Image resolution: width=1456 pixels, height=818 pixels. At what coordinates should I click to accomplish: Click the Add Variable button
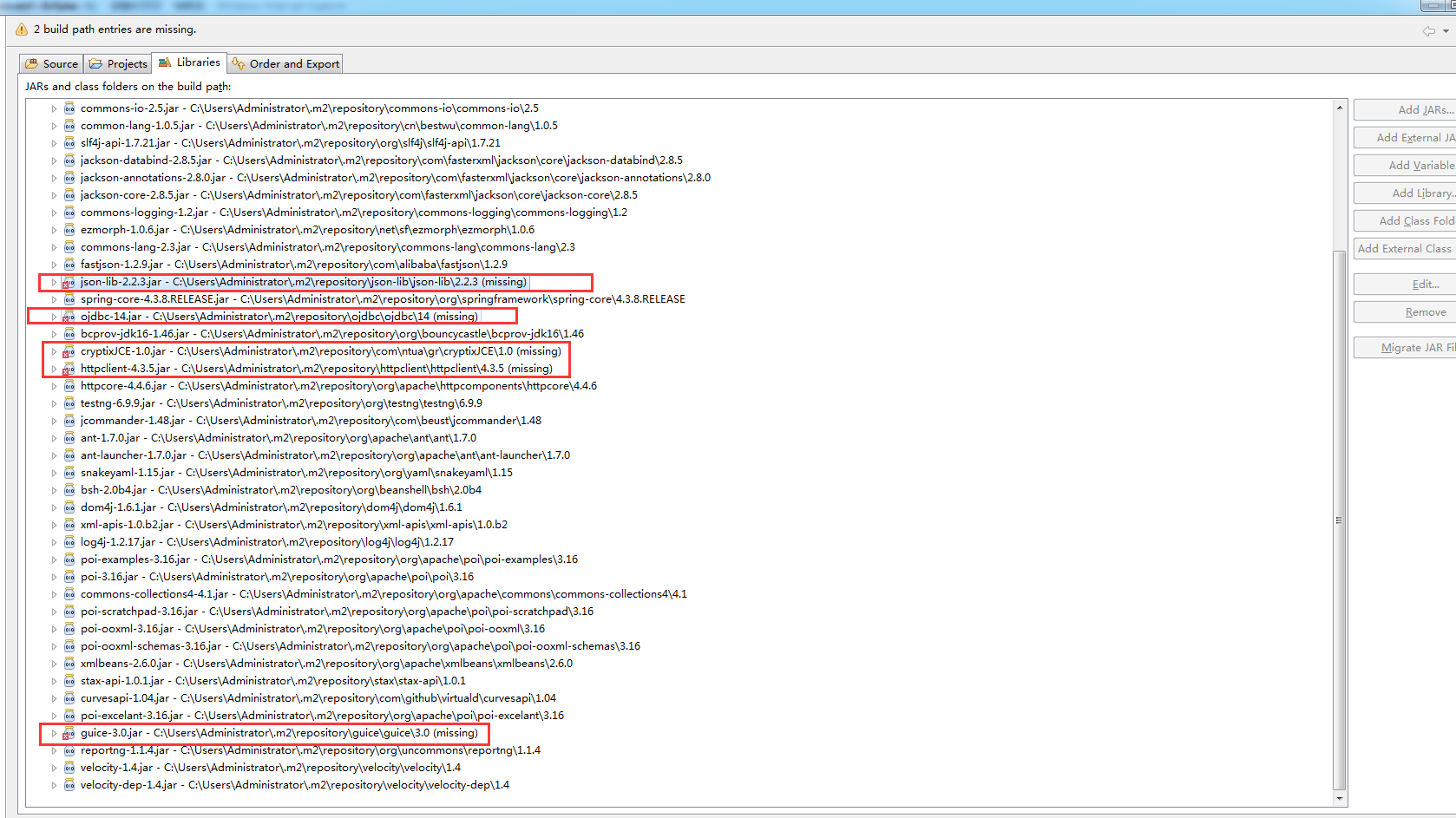point(1405,166)
